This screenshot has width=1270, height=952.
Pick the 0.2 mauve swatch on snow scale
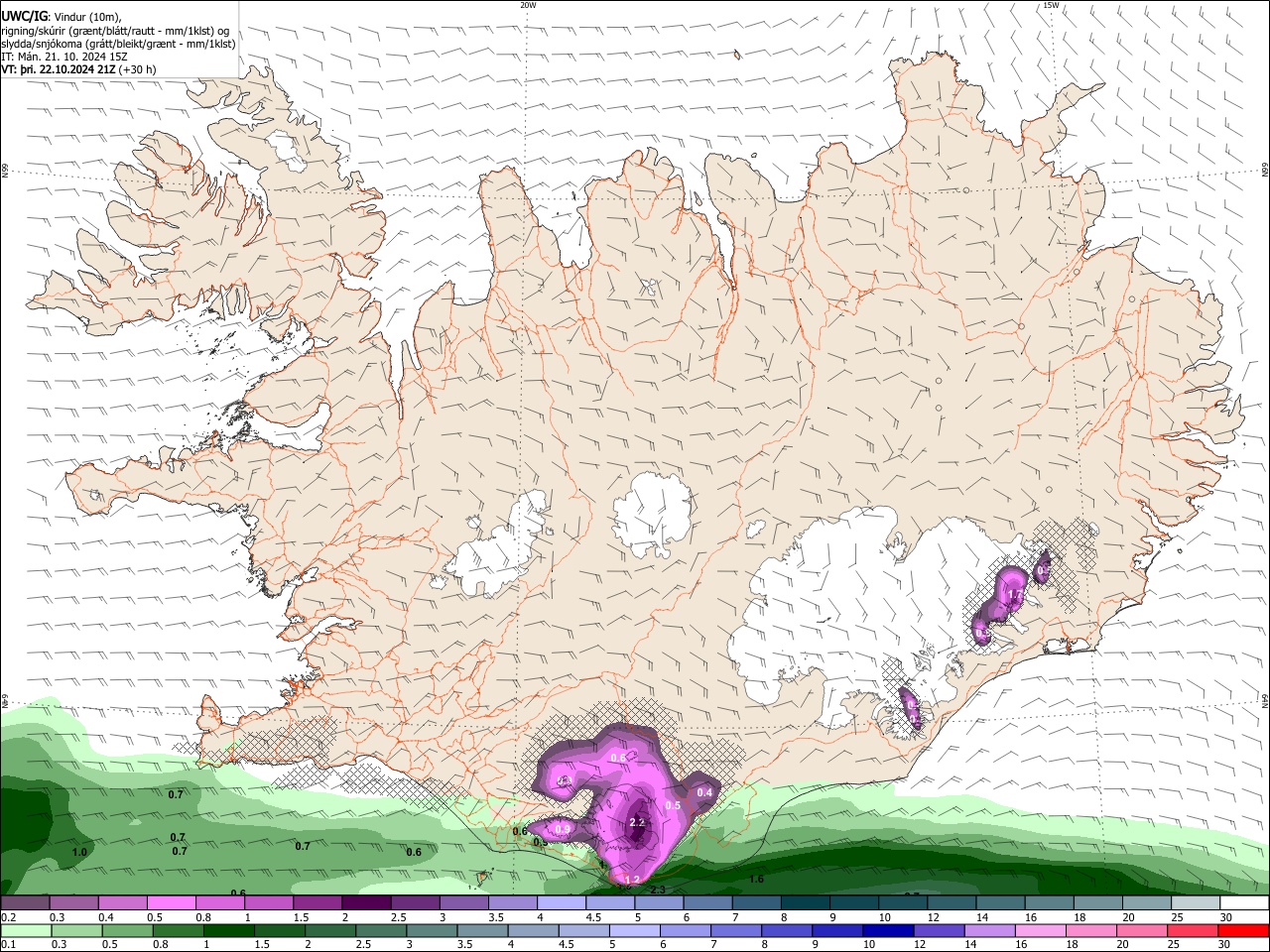pos(25,903)
